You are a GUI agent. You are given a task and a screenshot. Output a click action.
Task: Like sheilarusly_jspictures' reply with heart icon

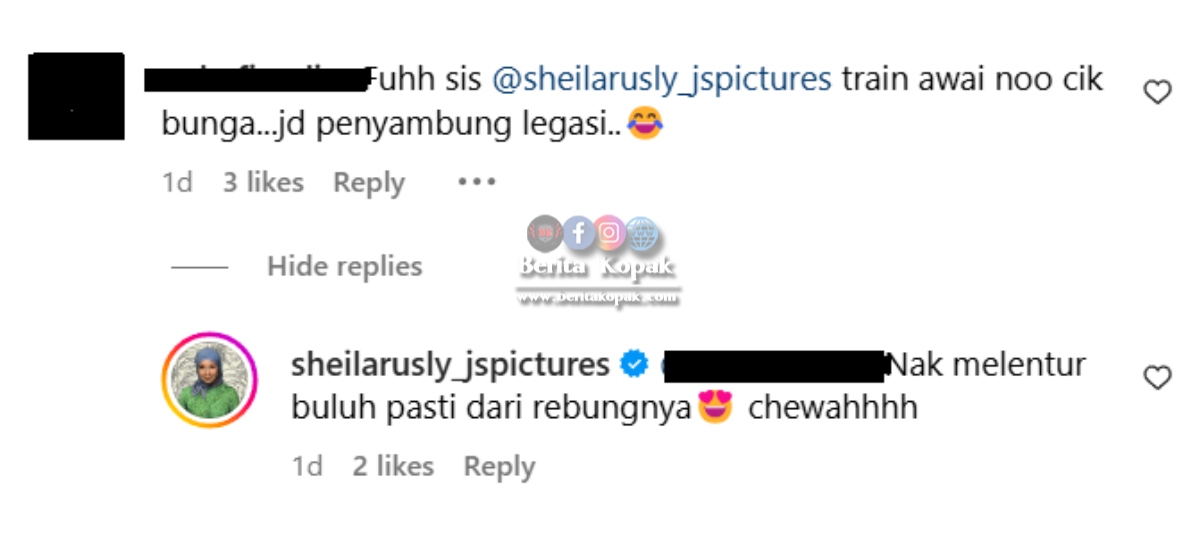tap(1157, 378)
